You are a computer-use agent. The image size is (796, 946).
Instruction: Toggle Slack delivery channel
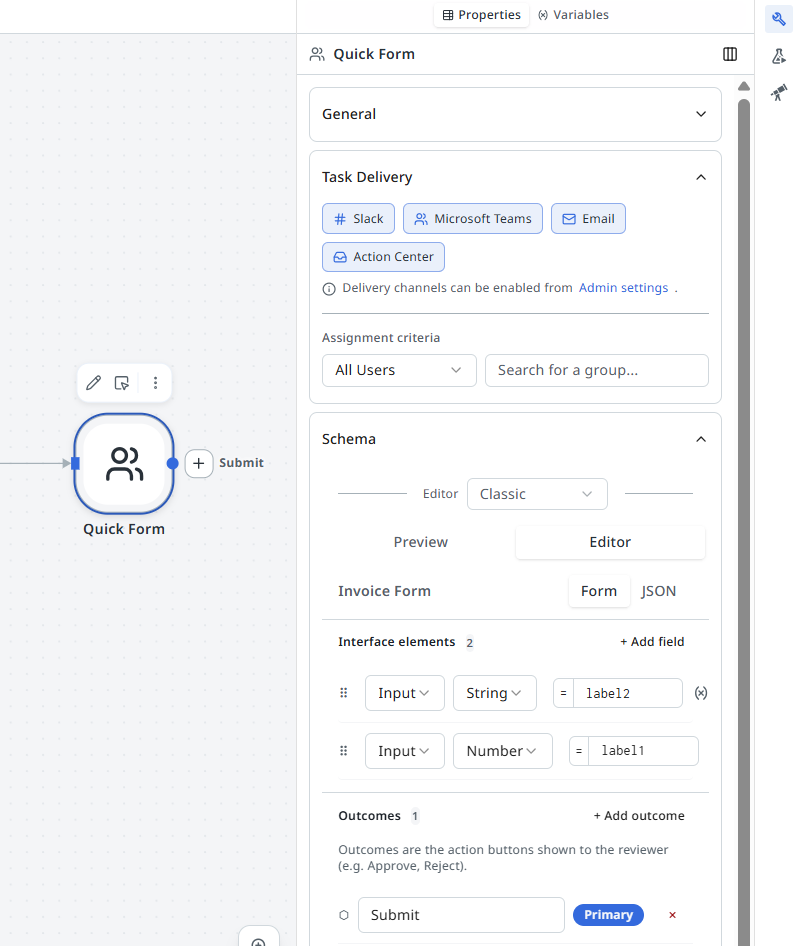[x=358, y=218]
